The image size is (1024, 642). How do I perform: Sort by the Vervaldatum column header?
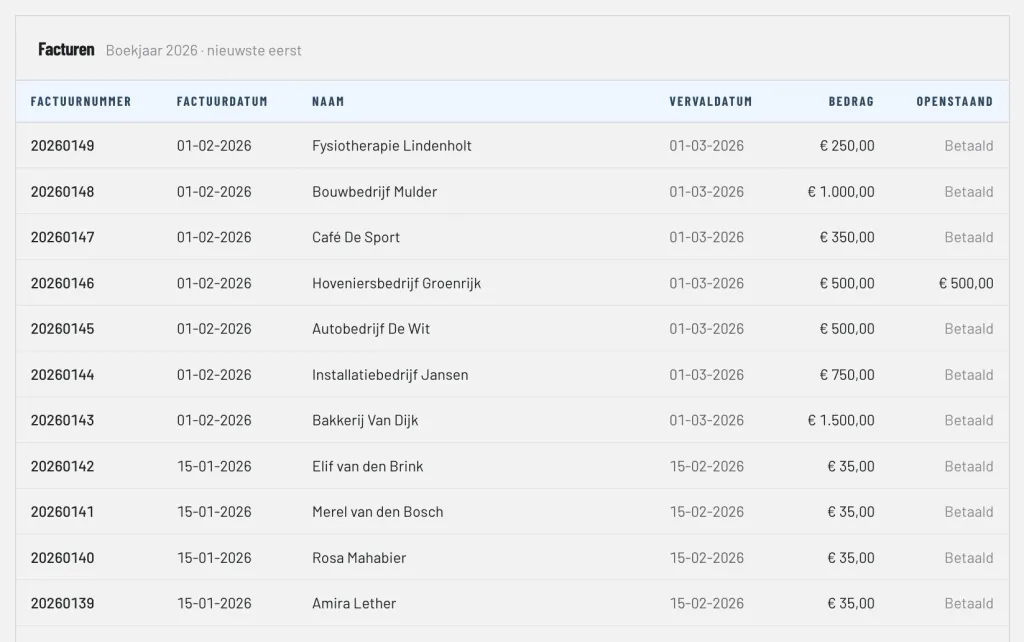point(711,101)
